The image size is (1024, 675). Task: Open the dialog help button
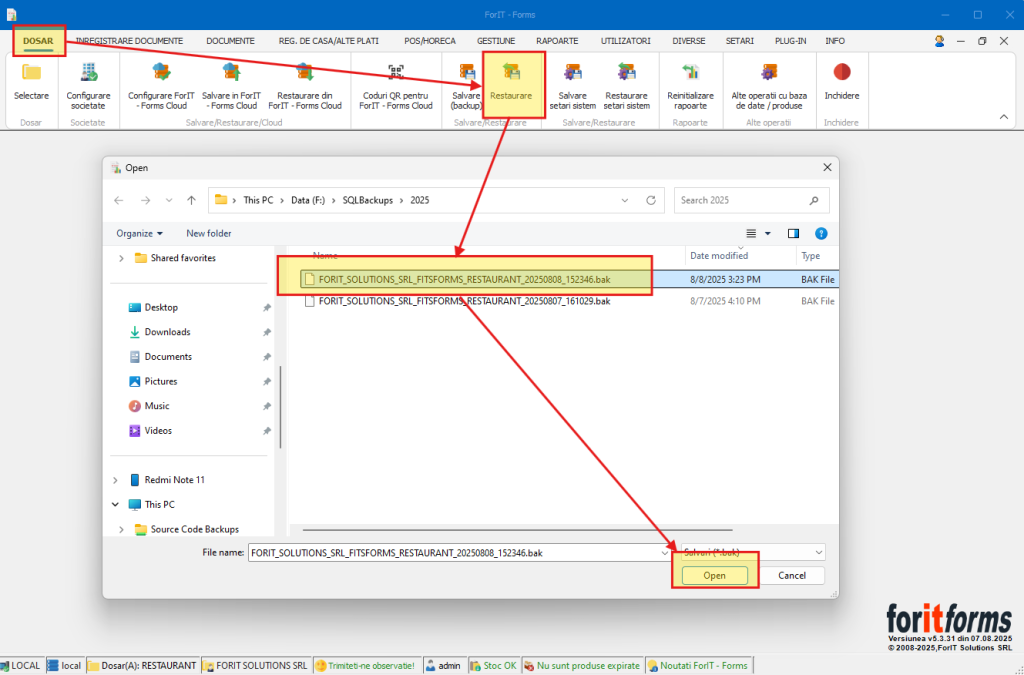point(821,233)
